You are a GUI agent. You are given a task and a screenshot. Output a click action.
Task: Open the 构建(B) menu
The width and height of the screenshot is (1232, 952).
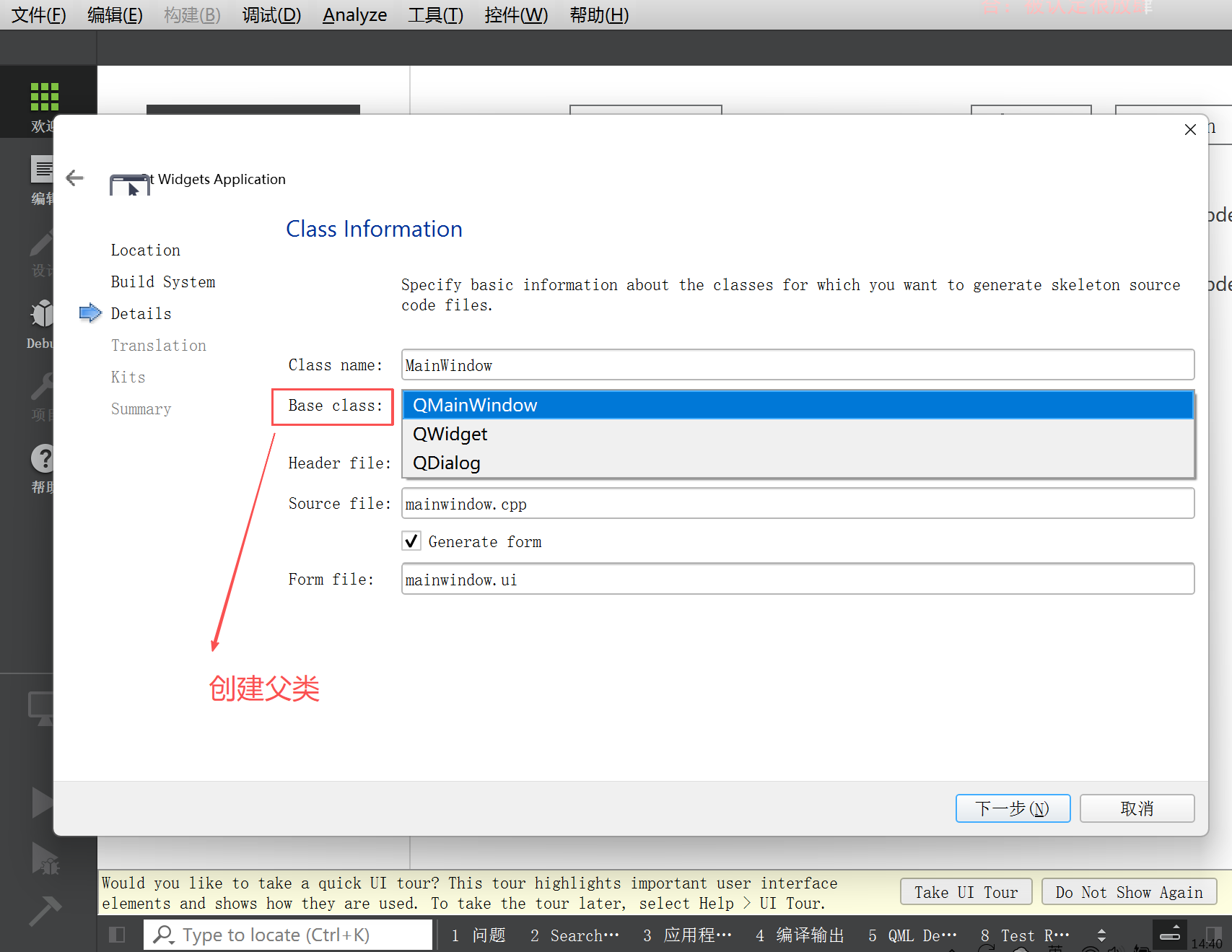(x=192, y=14)
